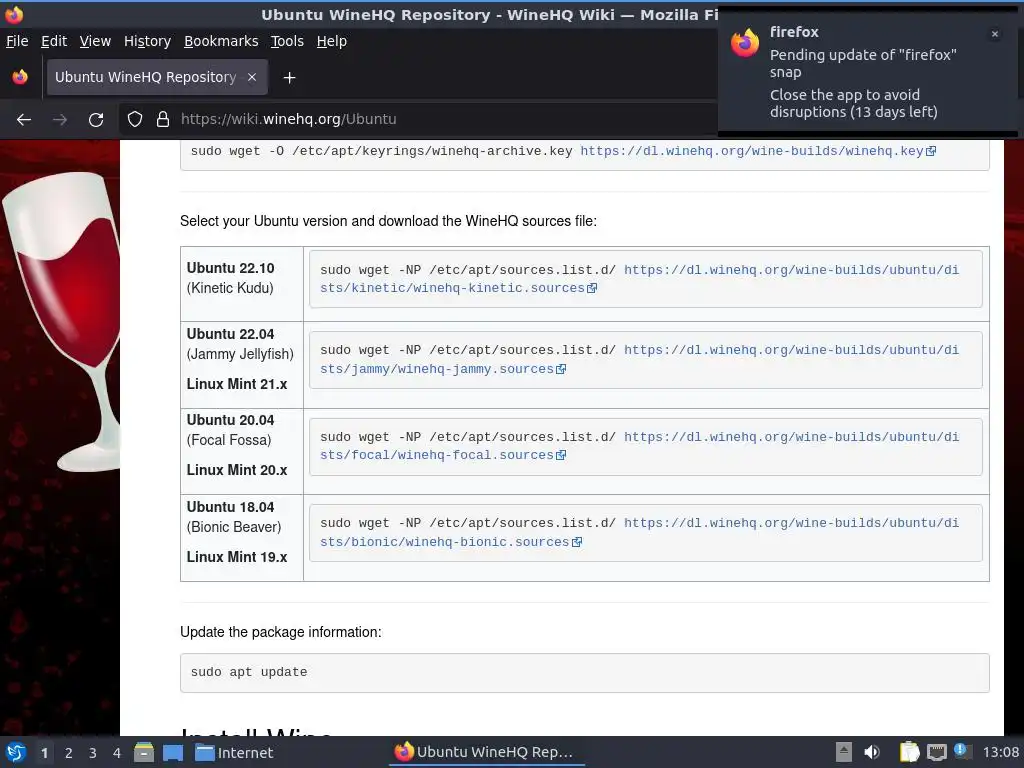Open the update notifier tray icon
The width and height of the screenshot is (1024, 768).
(961, 750)
